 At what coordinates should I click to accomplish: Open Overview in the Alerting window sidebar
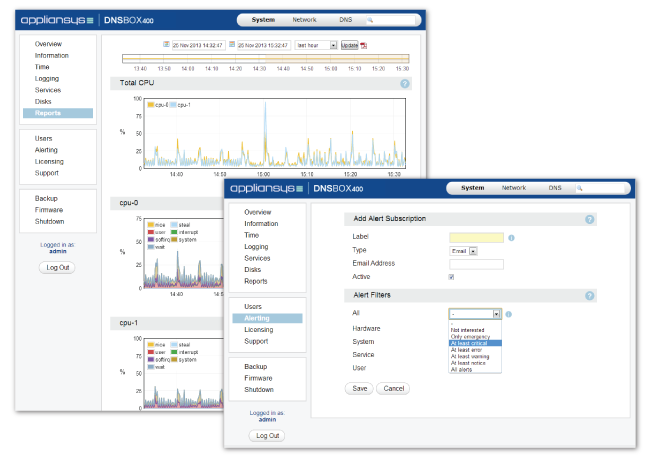click(x=257, y=212)
